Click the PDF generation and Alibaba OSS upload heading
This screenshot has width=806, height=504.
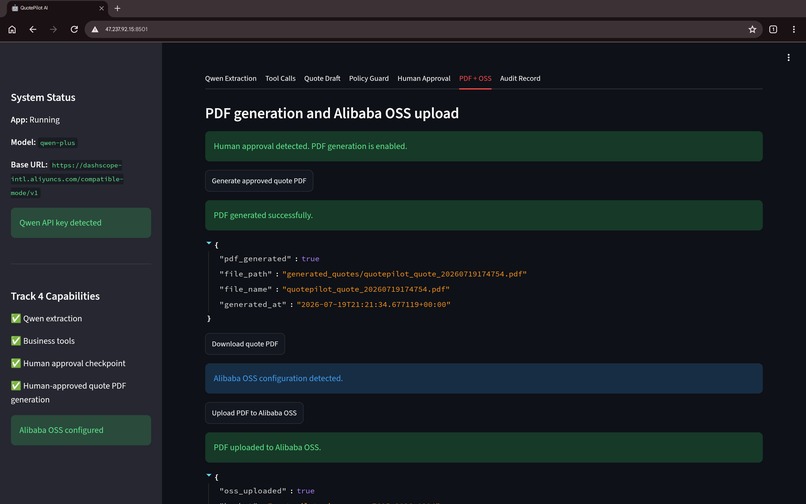coord(332,113)
